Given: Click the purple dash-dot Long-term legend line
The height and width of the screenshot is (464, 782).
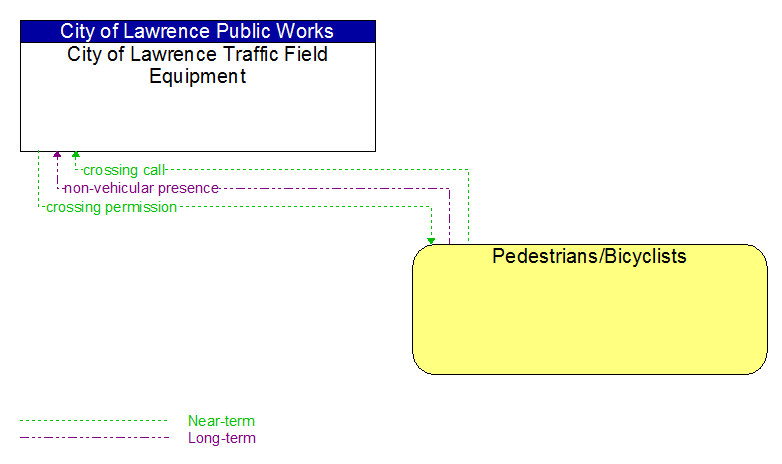Looking at the screenshot, I should tap(94, 438).
